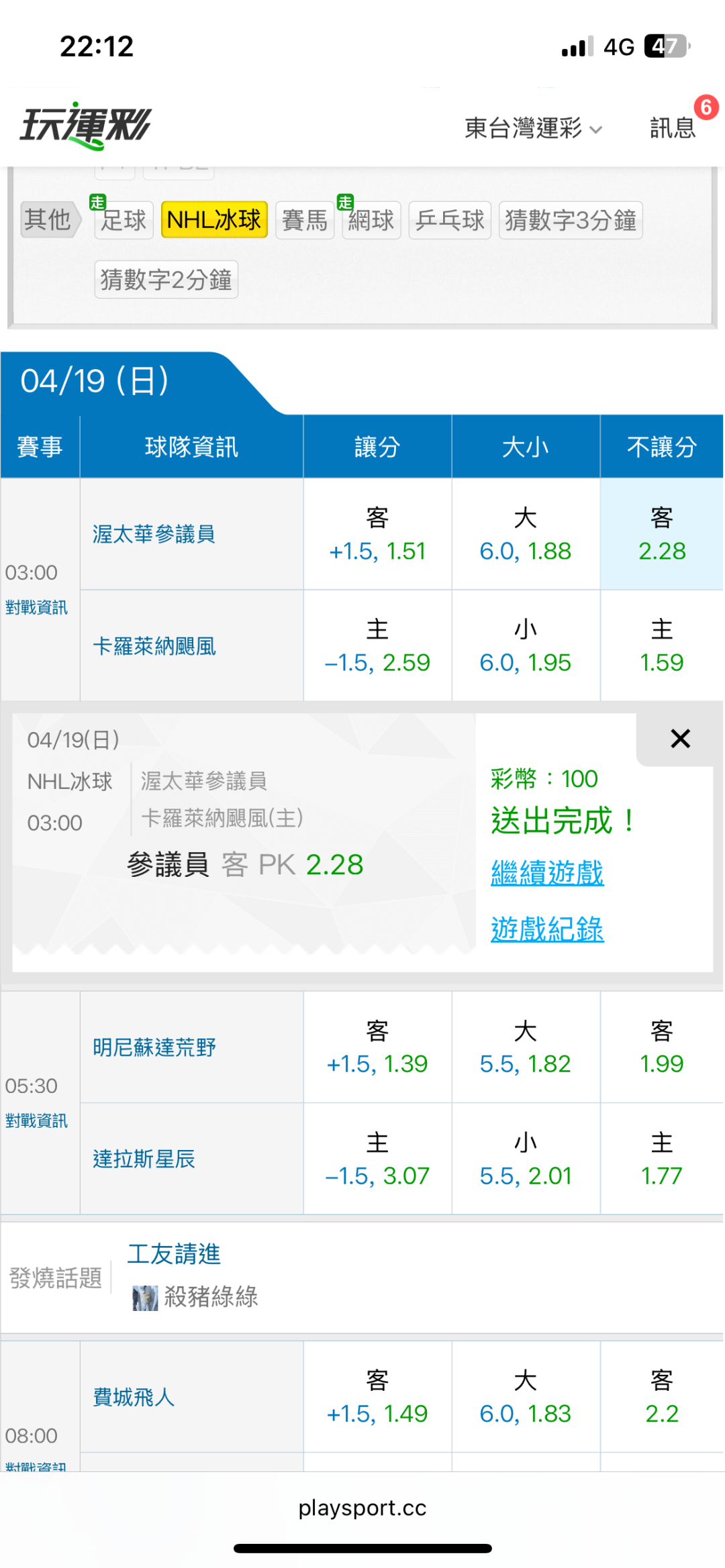Close the bet confirmation slip
725x1568 pixels.
[x=680, y=739]
